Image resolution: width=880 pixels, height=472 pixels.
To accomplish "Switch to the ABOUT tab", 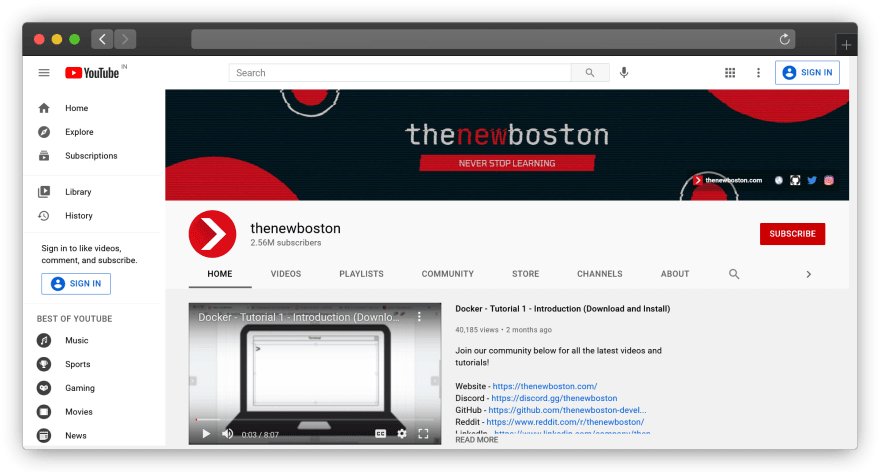I will tap(675, 274).
